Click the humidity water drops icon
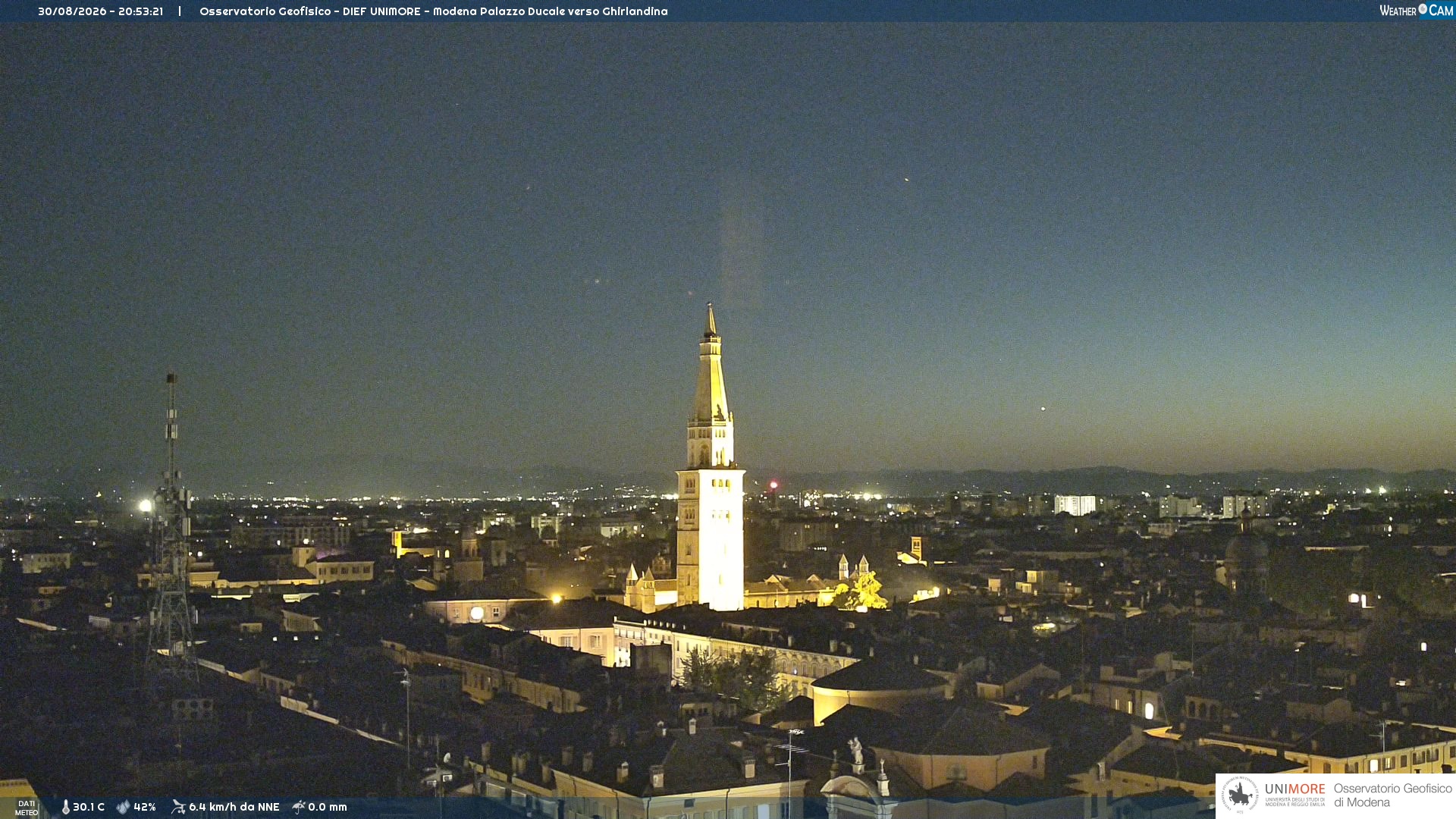 (123, 807)
